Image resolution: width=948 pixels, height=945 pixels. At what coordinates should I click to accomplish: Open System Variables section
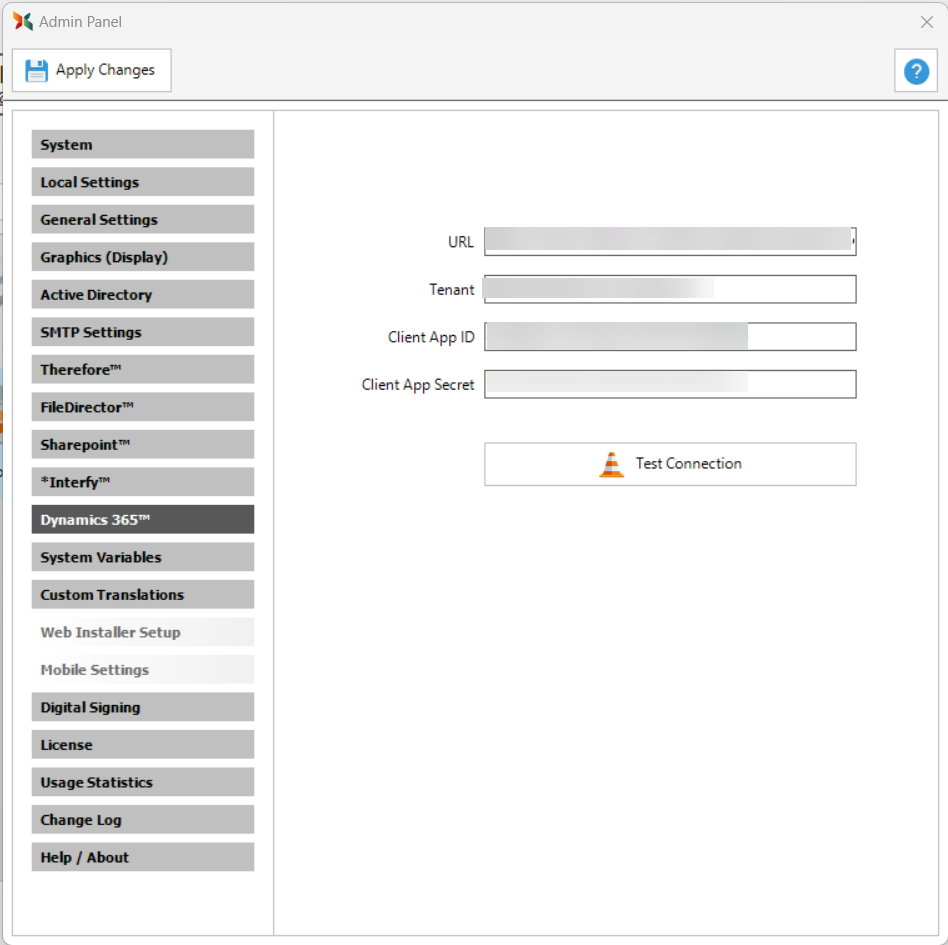(x=142, y=557)
